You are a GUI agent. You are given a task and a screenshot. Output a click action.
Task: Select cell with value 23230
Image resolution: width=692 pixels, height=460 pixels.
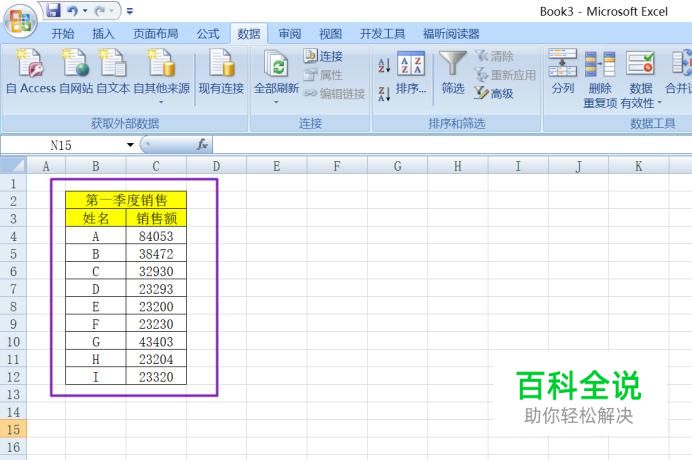[156, 324]
